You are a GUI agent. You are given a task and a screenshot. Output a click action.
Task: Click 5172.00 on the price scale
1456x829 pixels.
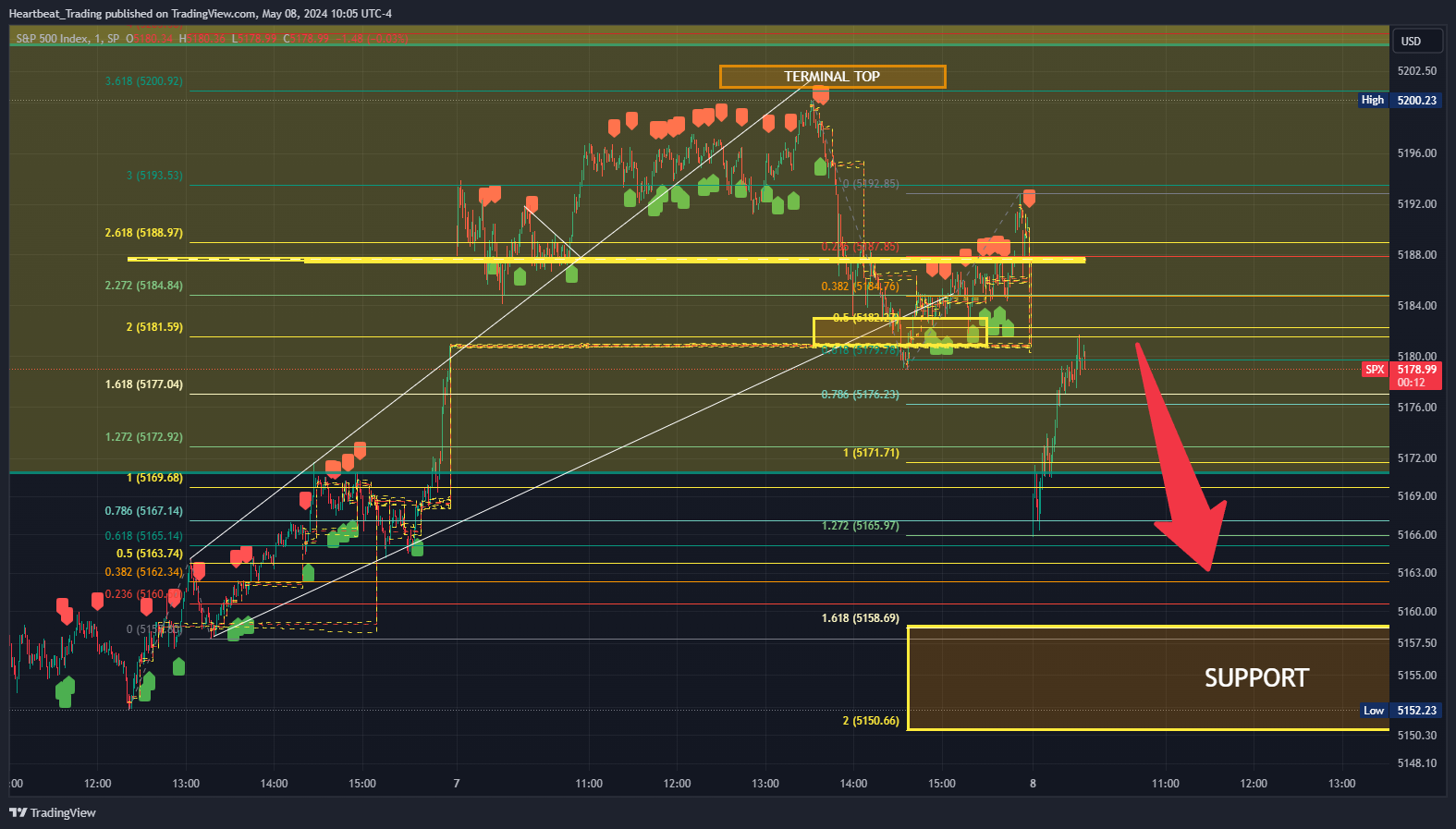[1417, 458]
